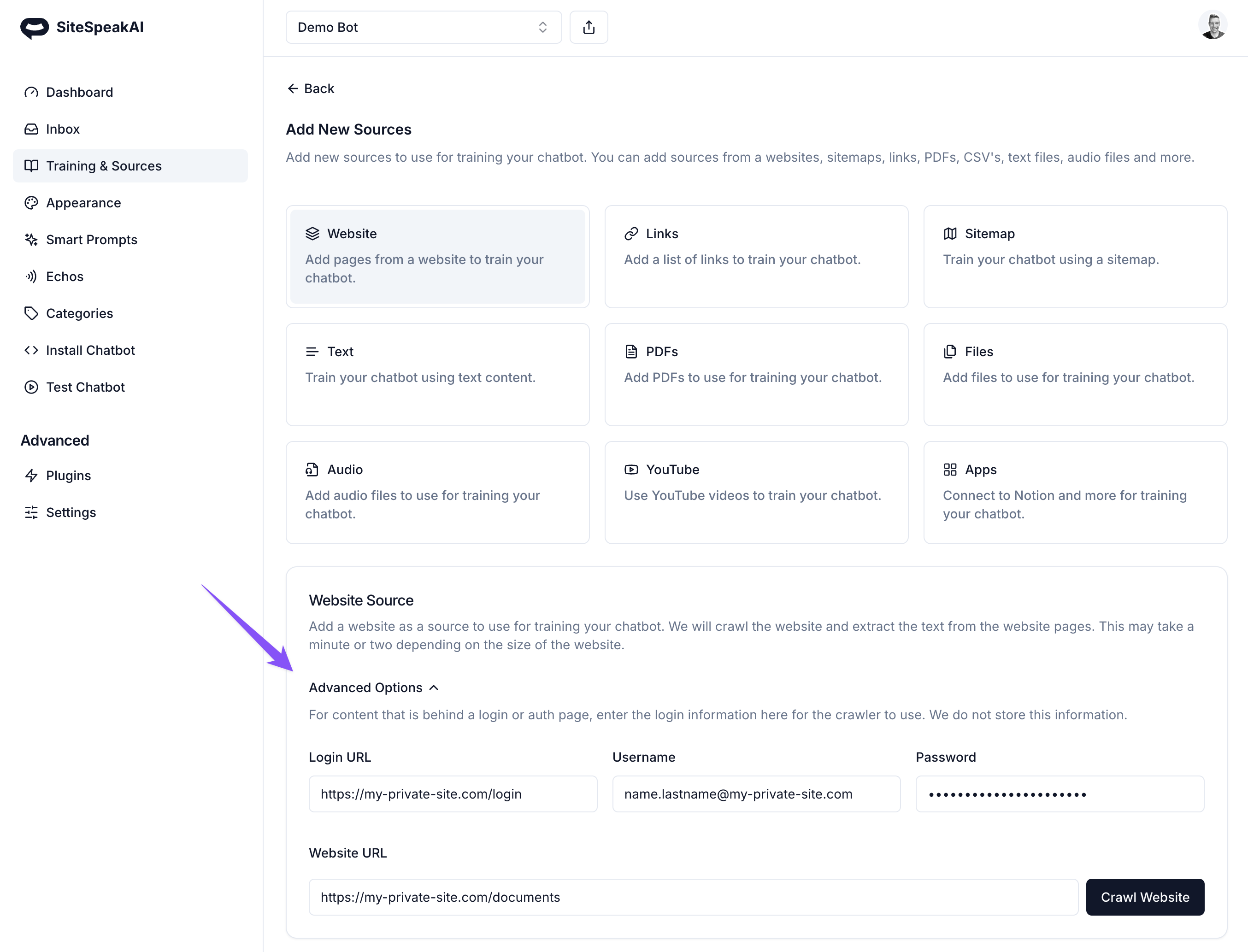
Task: Click the Dashboard gauge icon
Action: click(31, 92)
